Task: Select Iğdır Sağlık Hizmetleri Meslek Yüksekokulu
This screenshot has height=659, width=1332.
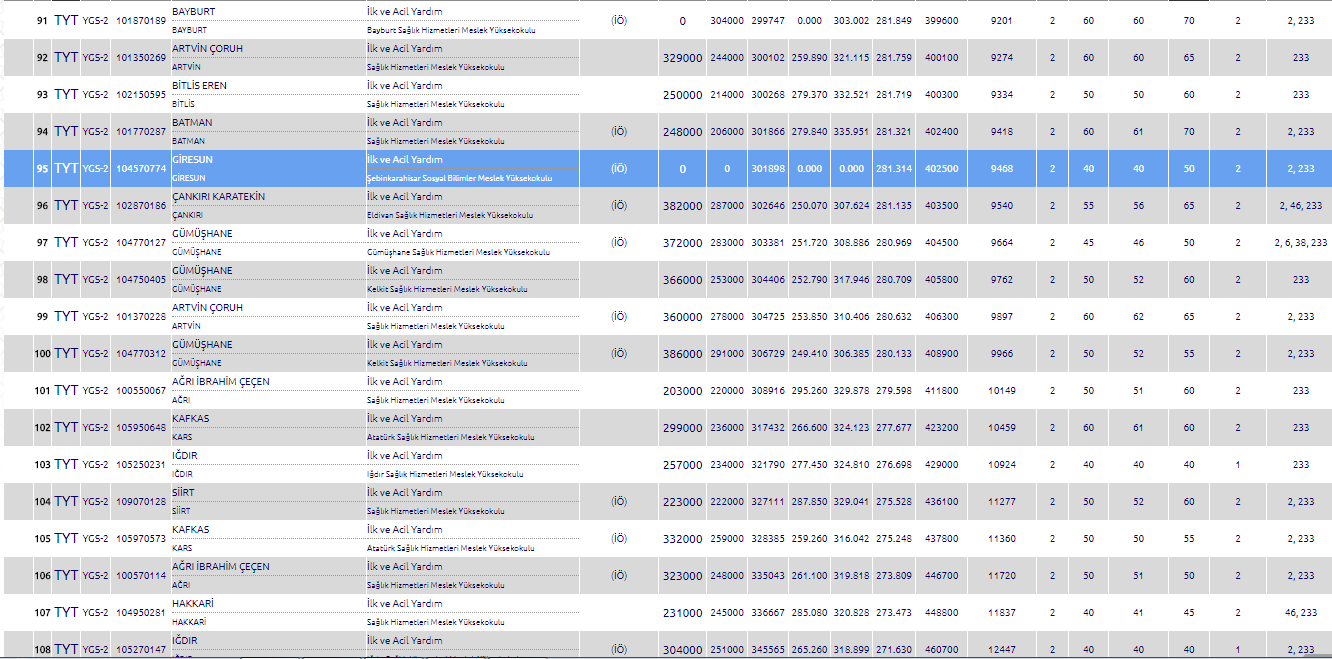Action: (445, 474)
